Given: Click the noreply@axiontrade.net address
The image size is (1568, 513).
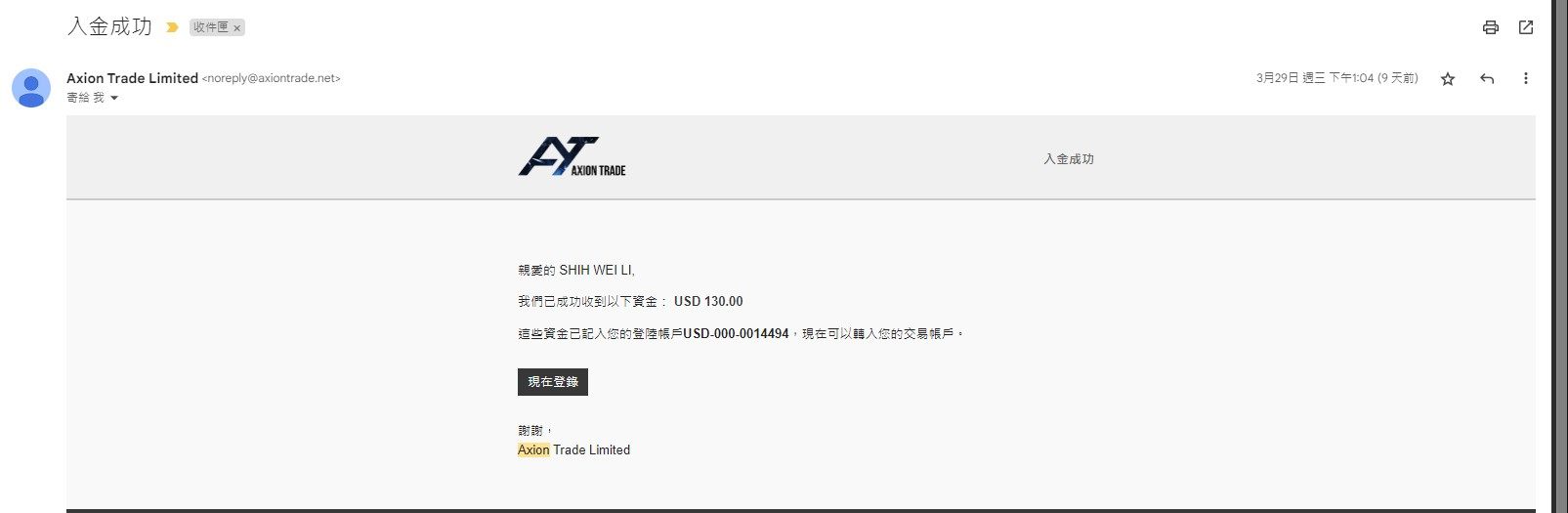Looking at the screenshot, I should pos(272,78).
